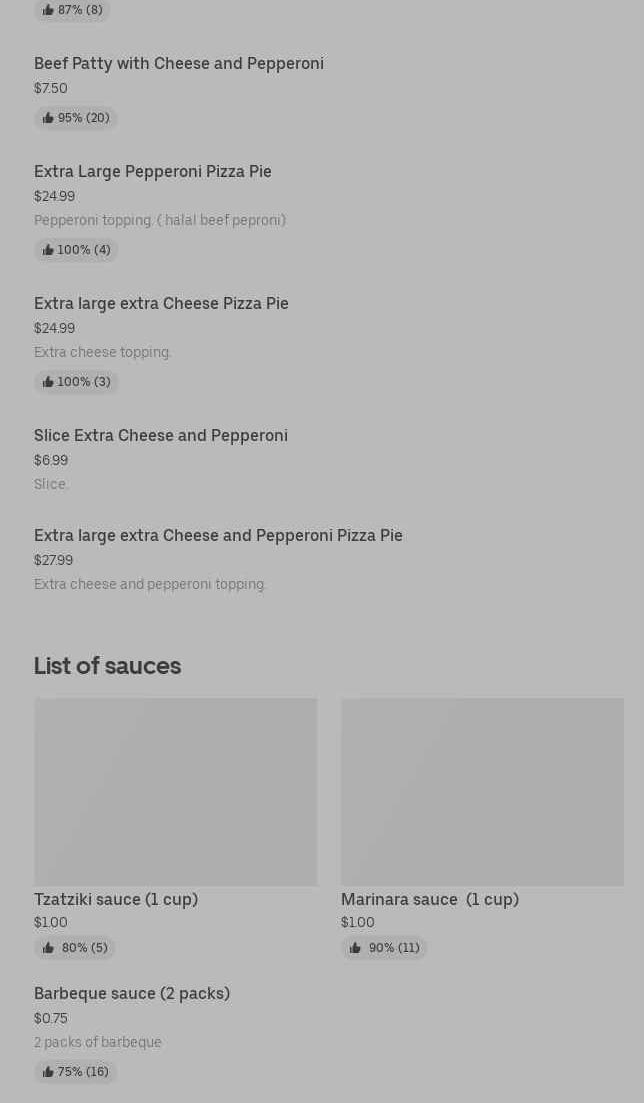Click thumbs-up icon on Barbeque sauce rating
This screenshot has width=644, height=1103.
48,1072
